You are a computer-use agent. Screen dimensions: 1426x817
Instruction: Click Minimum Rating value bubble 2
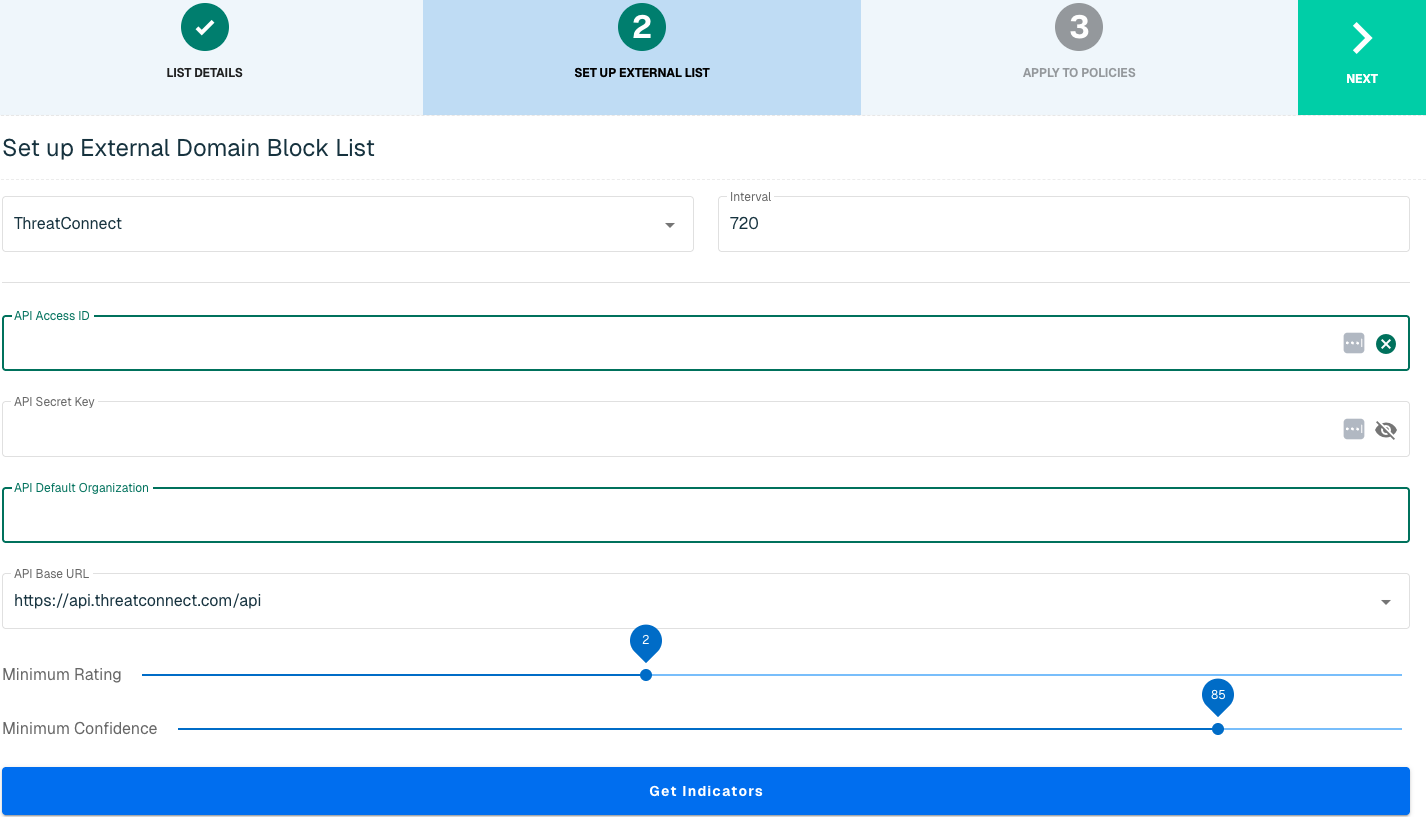[646, 641]
